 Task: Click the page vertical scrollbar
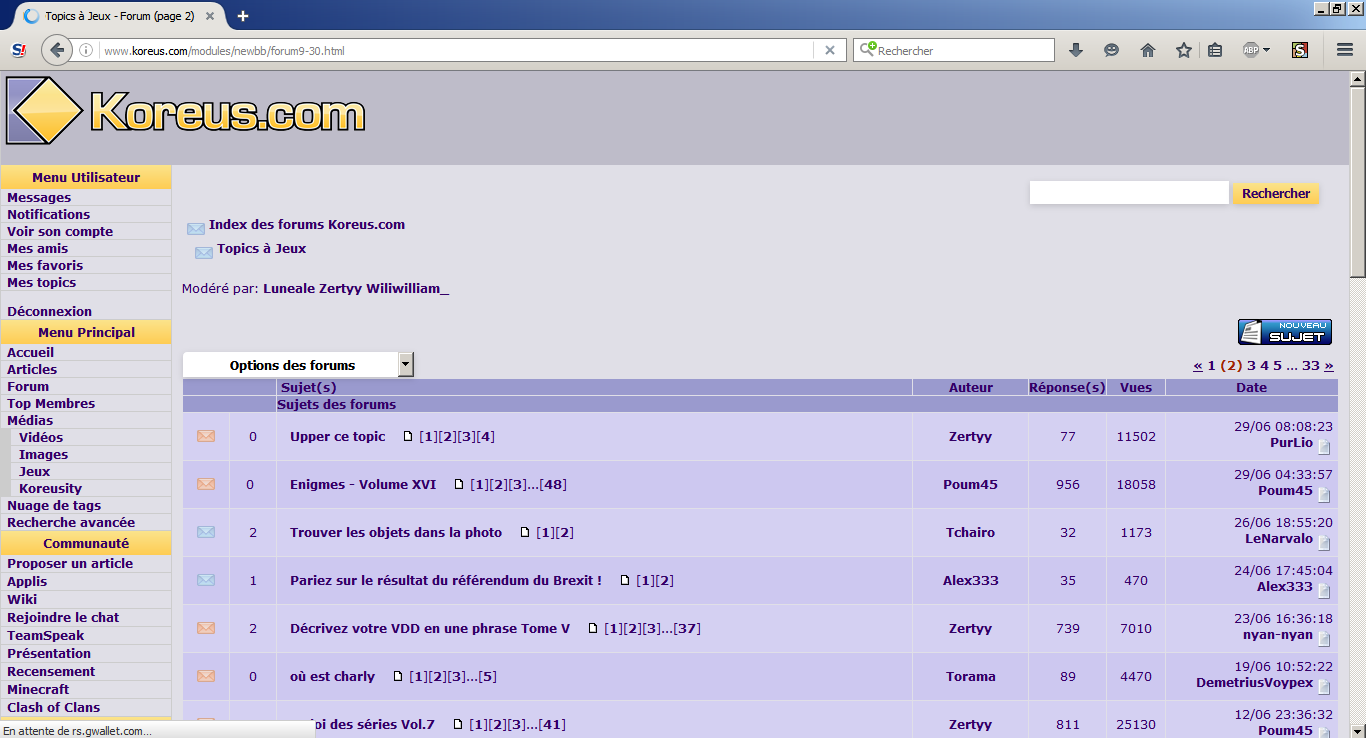(x=1357, y=400)
